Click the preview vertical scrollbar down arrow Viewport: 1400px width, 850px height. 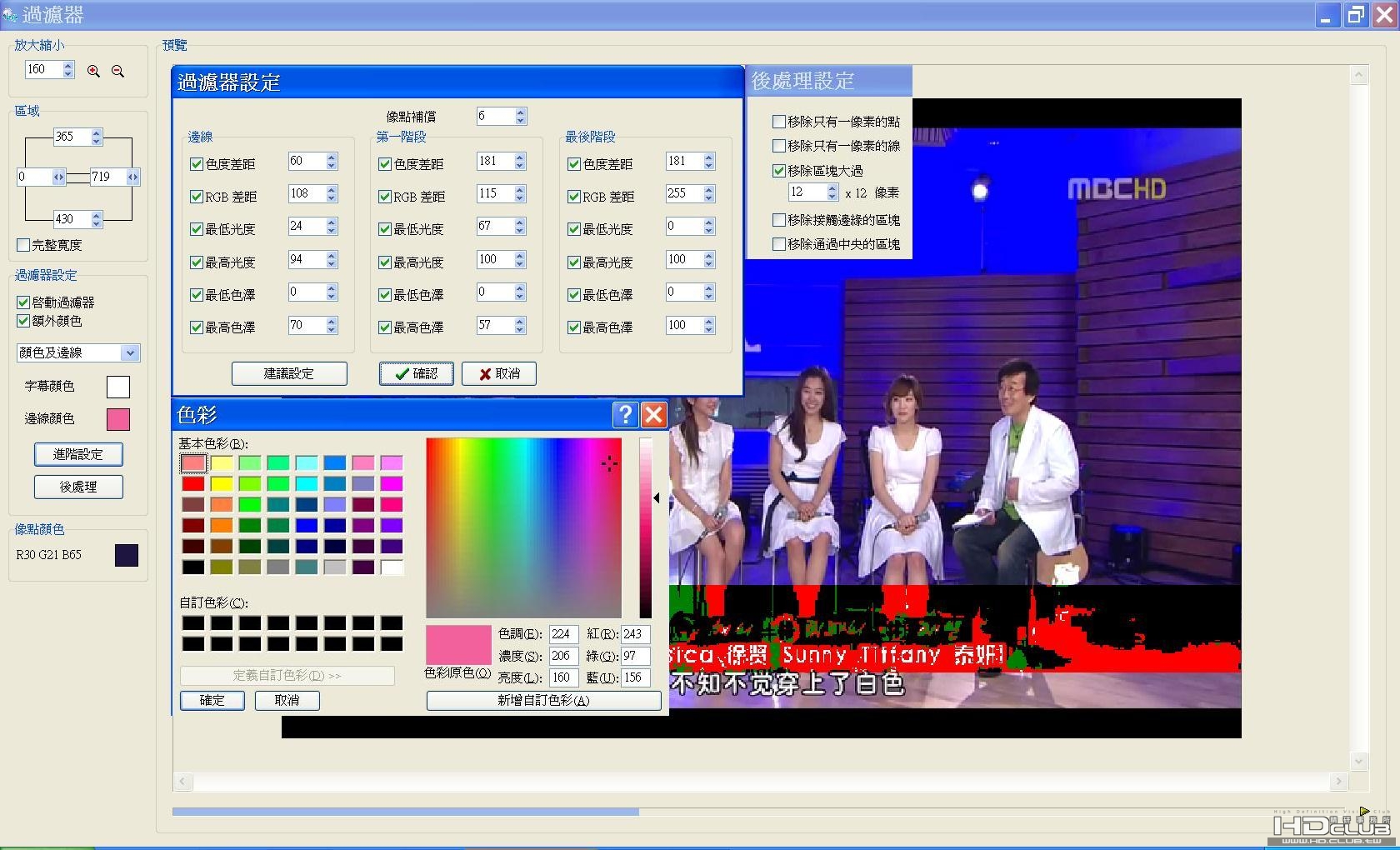(1359, 761)
